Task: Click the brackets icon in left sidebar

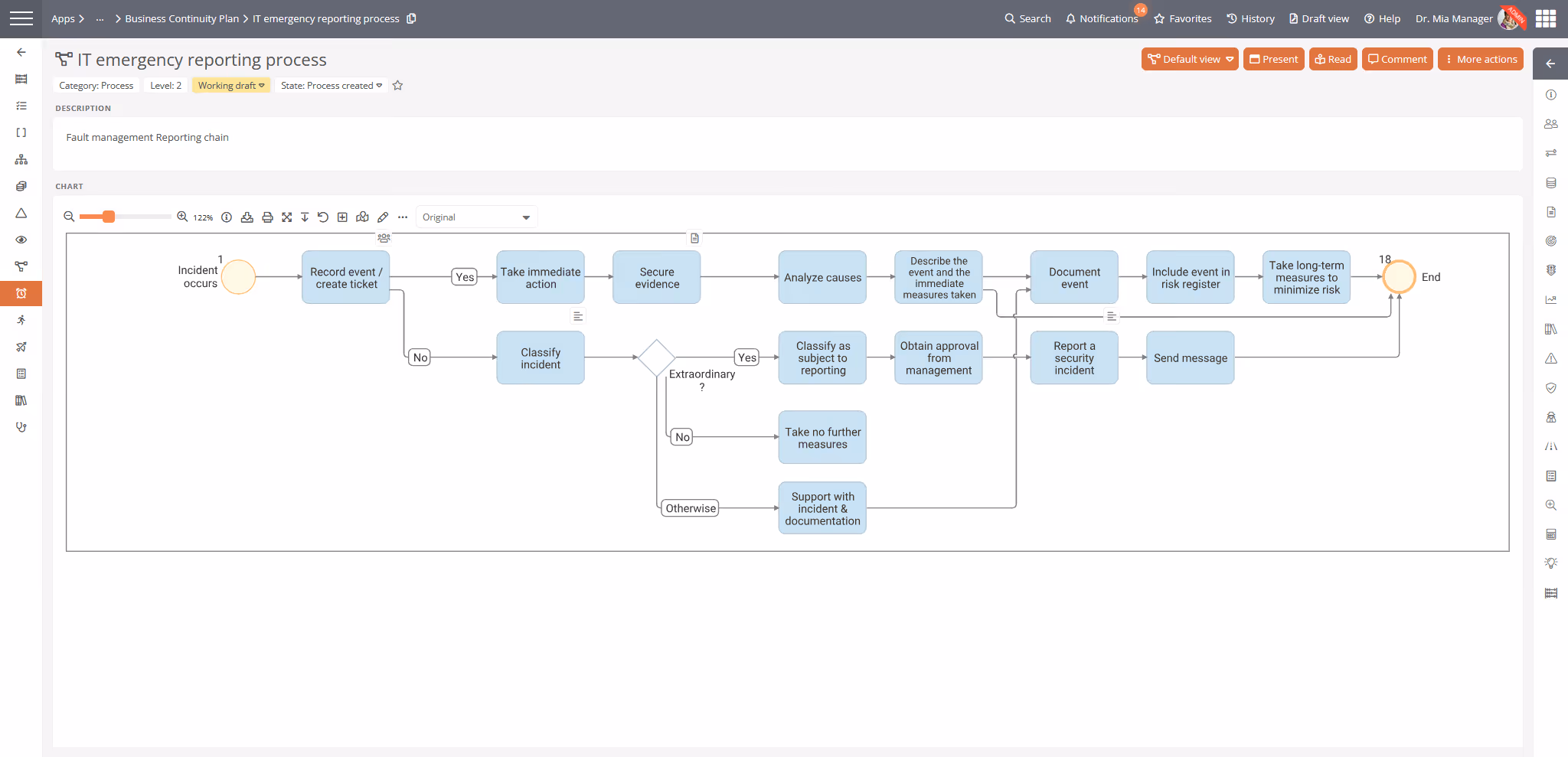Action: [21, 132]
